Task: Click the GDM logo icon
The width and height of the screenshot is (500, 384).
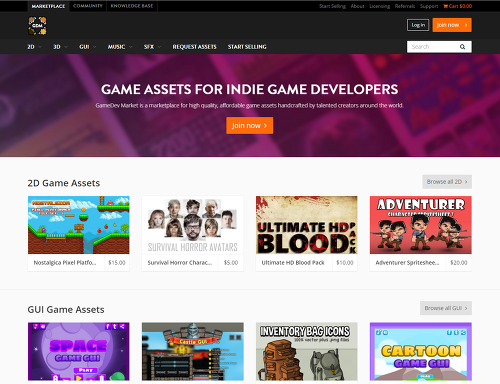Action: coord(37,26)
